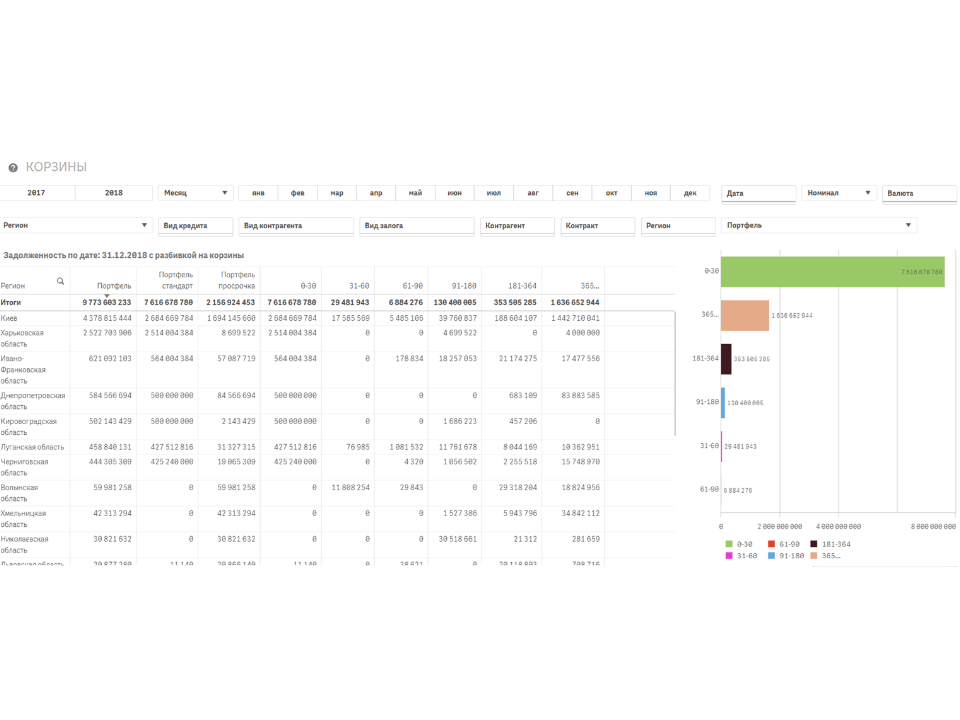Click the help icon beside КОРЗИНЫ title
This screenshot has height=720, width=960.
13,168
